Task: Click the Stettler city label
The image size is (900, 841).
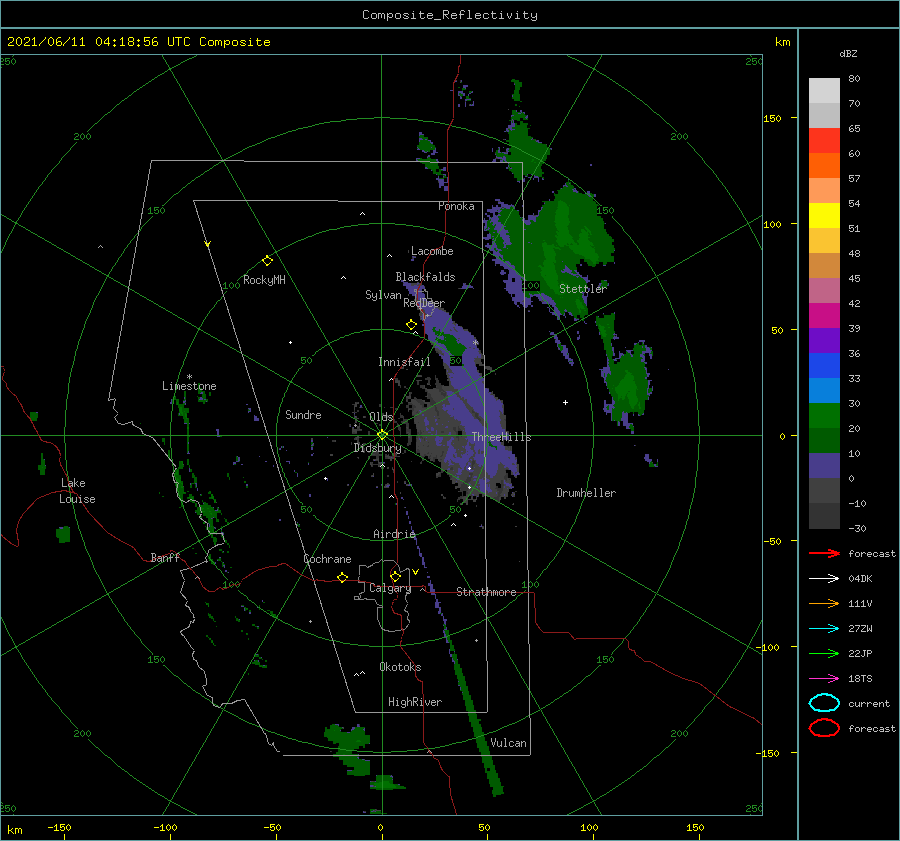Action: pos(583,289)
